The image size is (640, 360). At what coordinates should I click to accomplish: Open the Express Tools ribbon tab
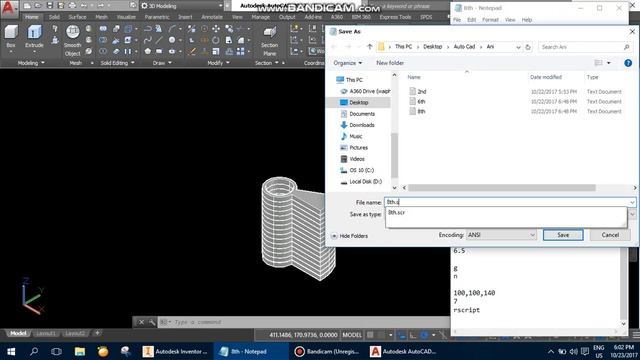click(x=395, y=17)
